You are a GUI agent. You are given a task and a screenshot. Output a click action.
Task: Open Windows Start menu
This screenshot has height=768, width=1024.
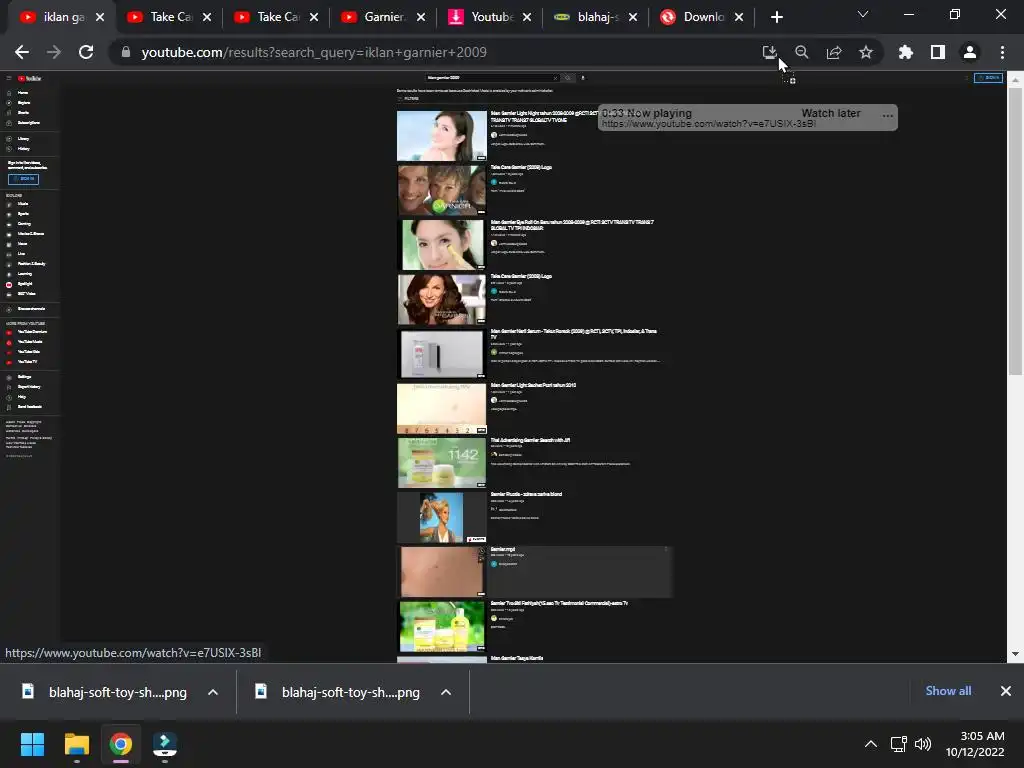point(32,744)
